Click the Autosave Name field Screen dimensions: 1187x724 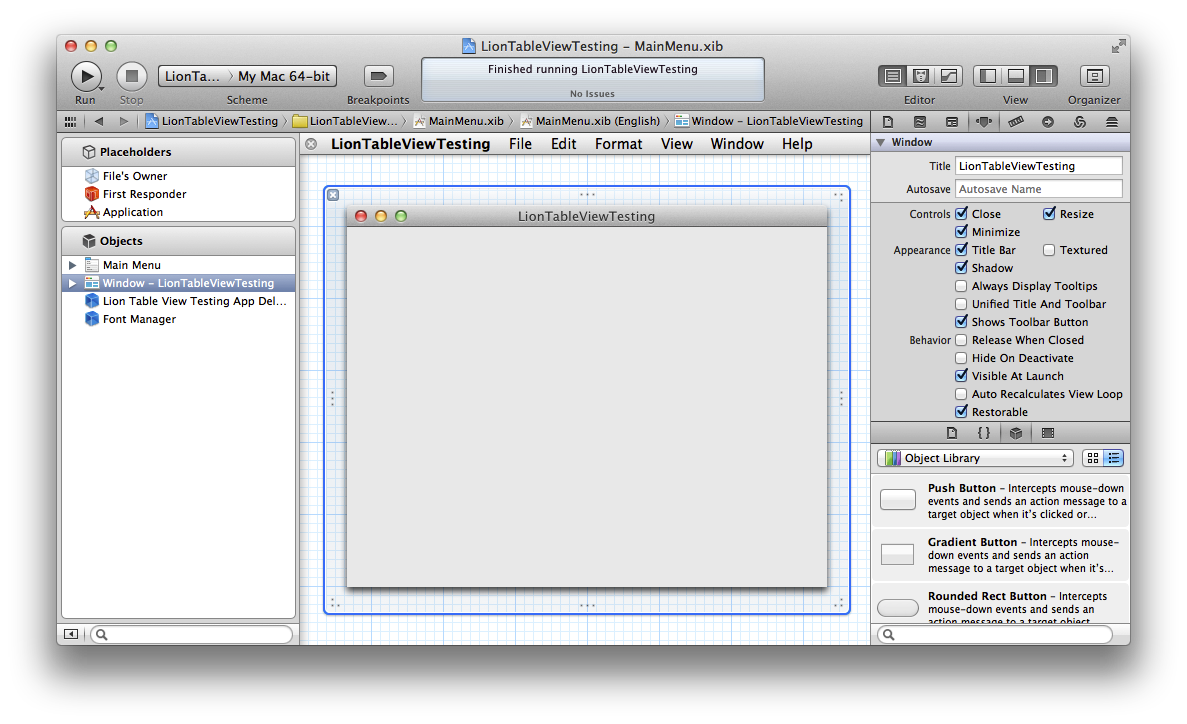pyautogui.click(x=1039, y=189)
